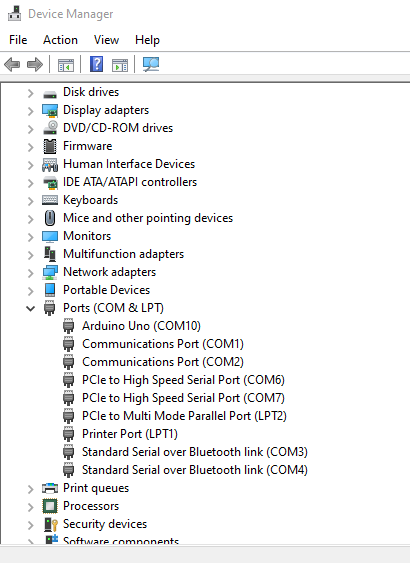410x563 pixels.
Task: Expand the Human Interface Devices node
Action: [x=31, y=165]
